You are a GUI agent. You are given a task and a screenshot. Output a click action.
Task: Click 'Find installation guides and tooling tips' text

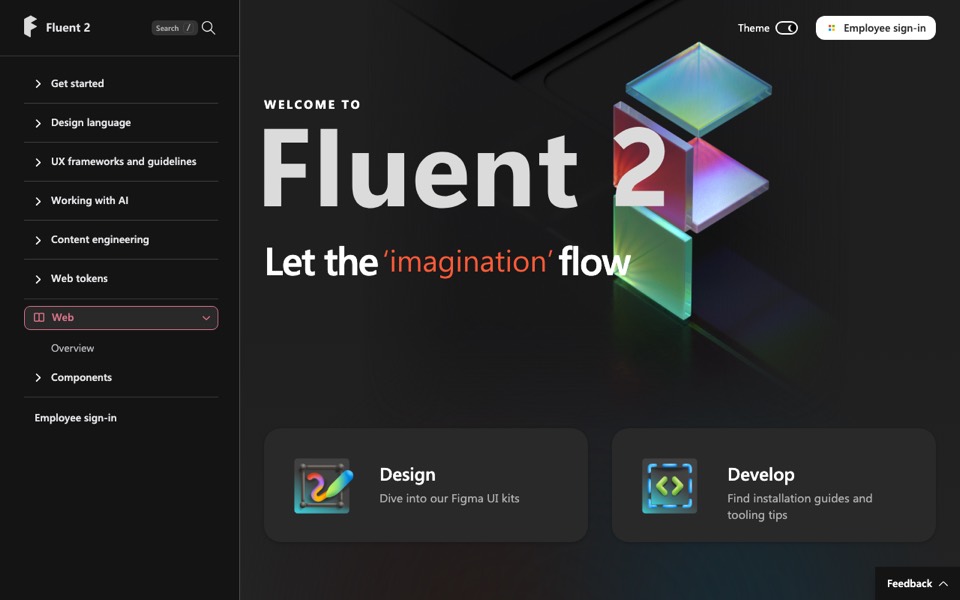(800, 506)
